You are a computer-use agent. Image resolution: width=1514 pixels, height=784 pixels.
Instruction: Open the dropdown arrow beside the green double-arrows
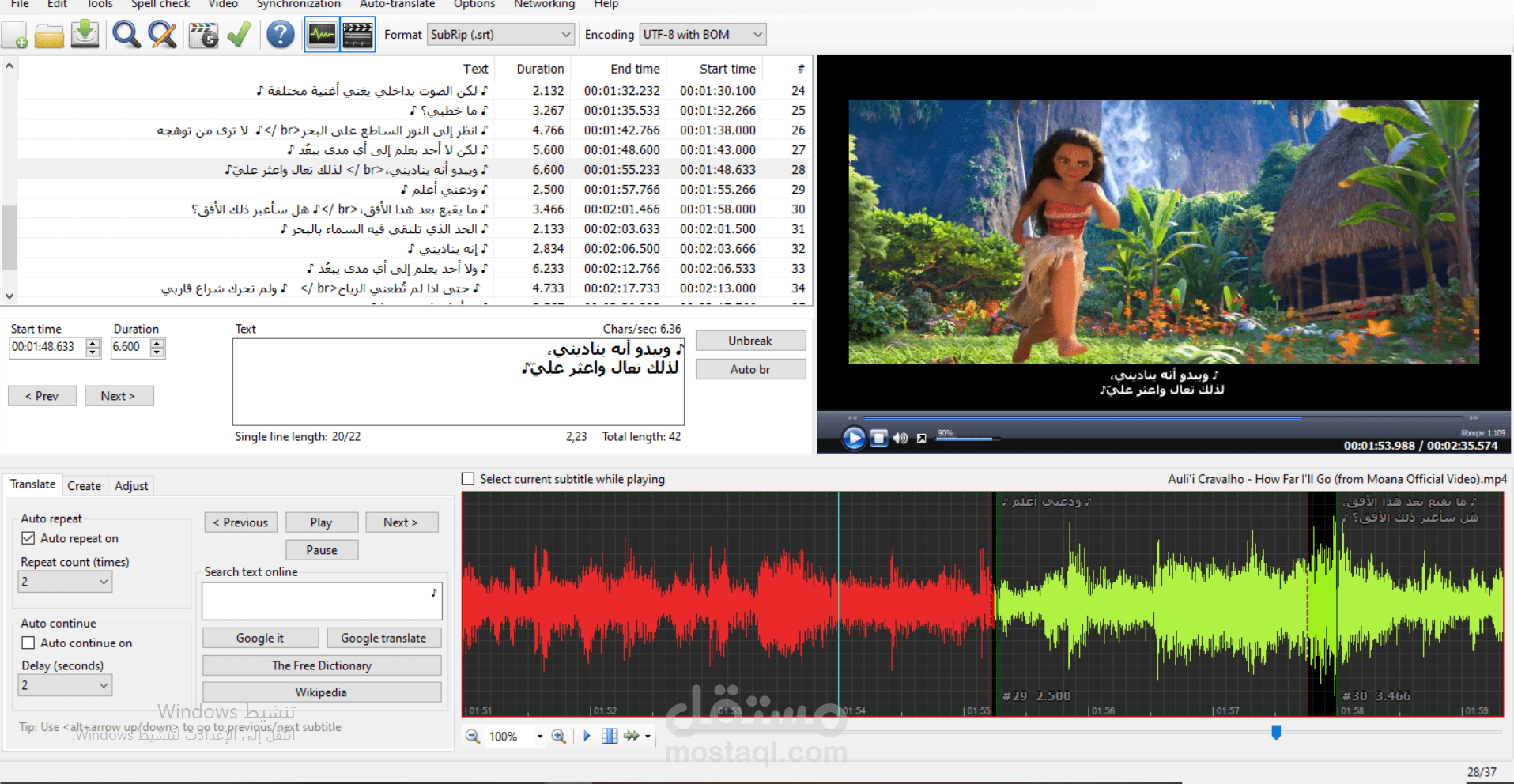[648, 737]
